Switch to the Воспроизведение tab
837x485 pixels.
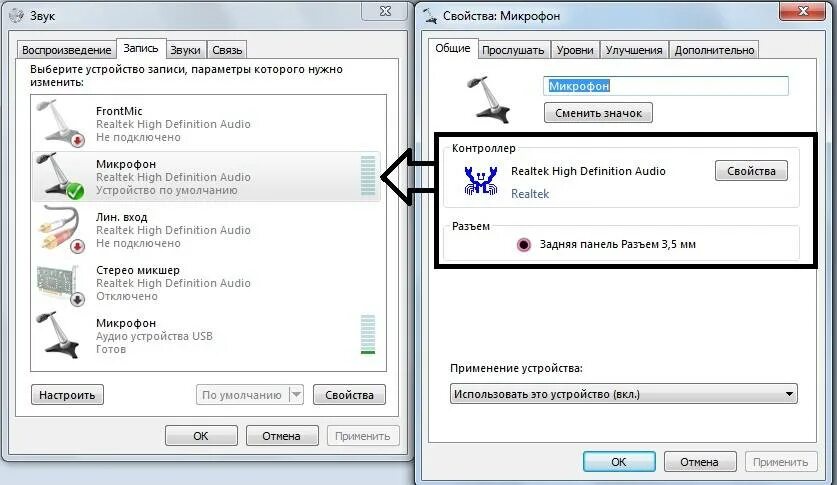67,50
